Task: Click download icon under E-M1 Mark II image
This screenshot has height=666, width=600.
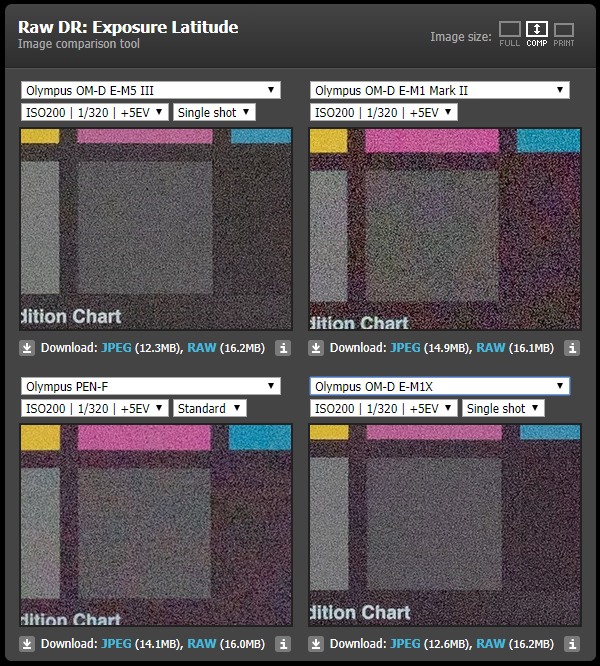Action: (317, 348)
